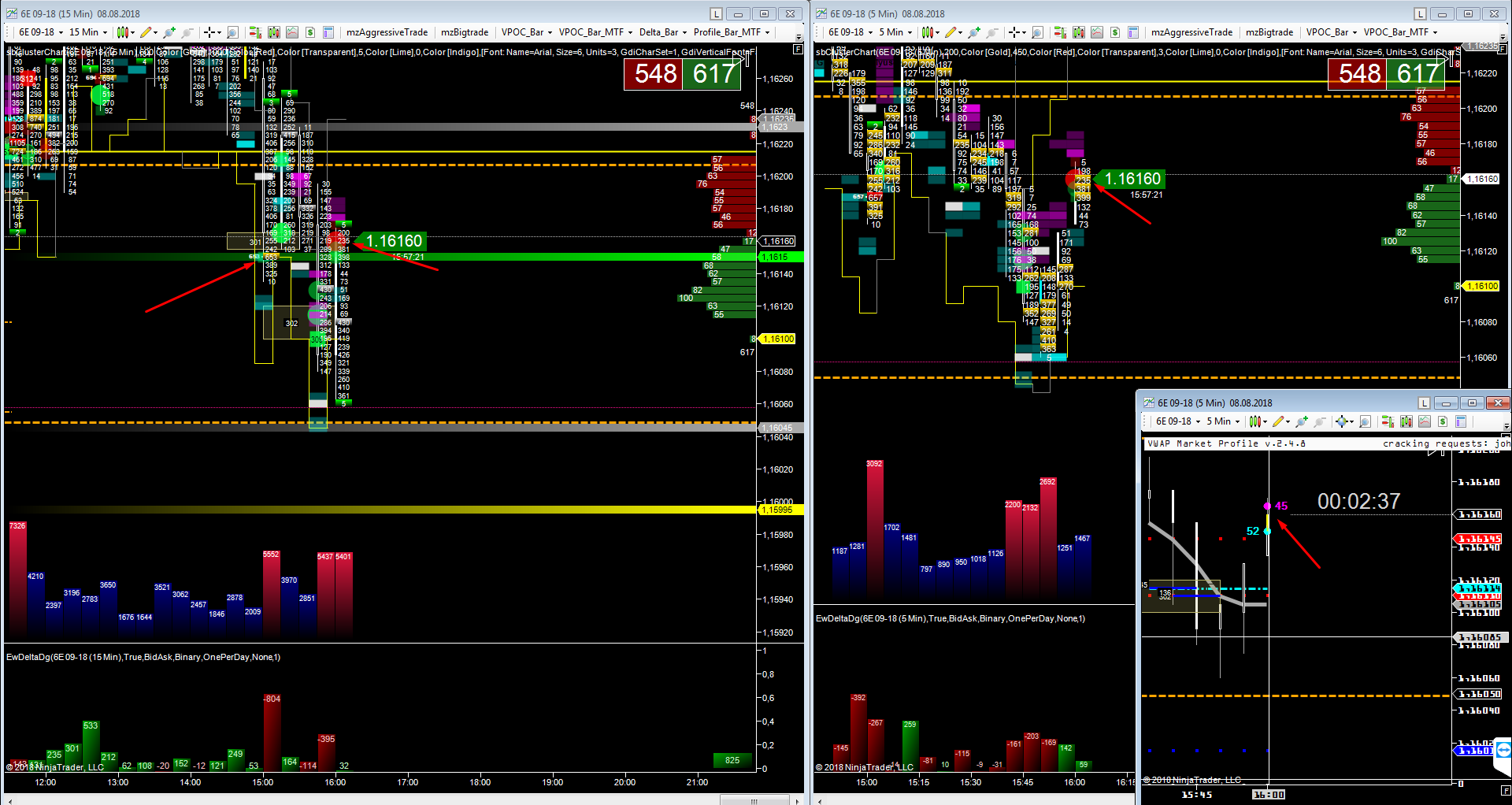Open Data Series icon in 15 Min window

(273, 32)
